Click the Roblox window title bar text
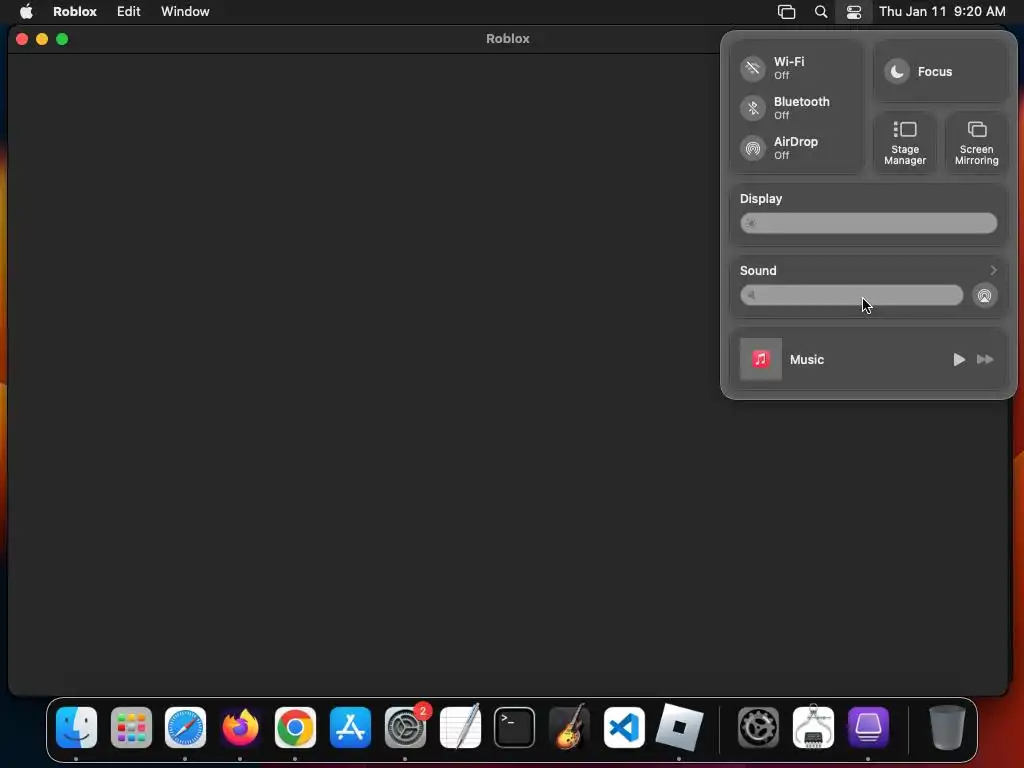 click(507, 39)
